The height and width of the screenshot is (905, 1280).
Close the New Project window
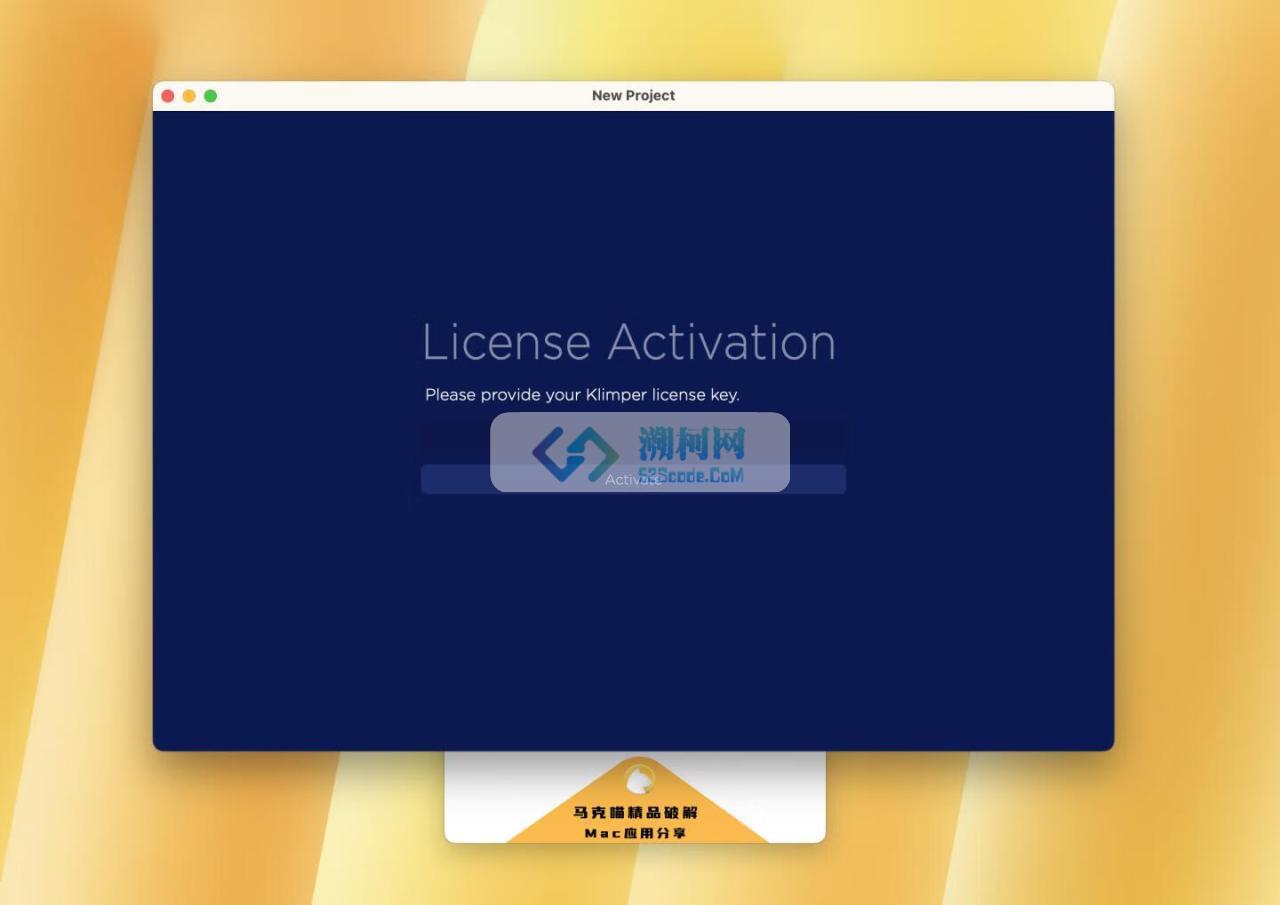coord(168,96)
